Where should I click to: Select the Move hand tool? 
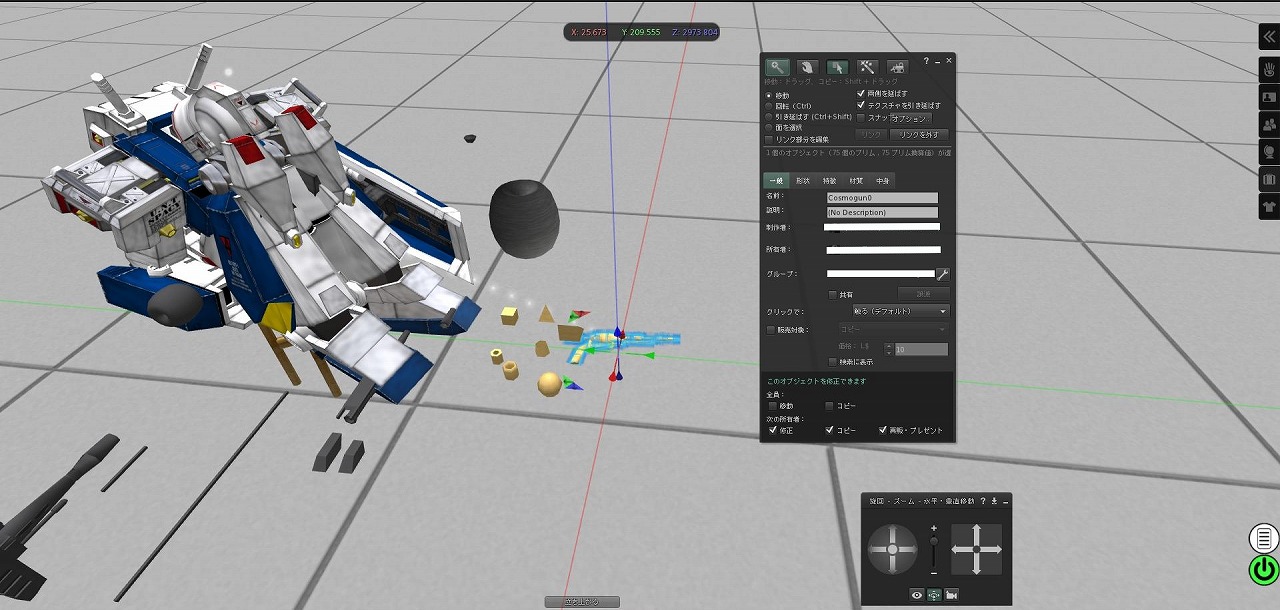coord(807,67)
